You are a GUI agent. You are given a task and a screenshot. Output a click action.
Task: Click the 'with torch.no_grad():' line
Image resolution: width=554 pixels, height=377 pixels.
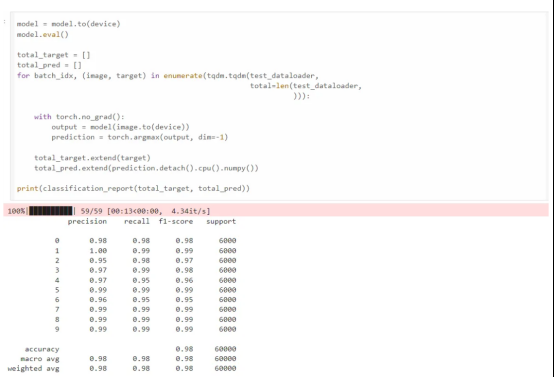click(x=79, y=117)
